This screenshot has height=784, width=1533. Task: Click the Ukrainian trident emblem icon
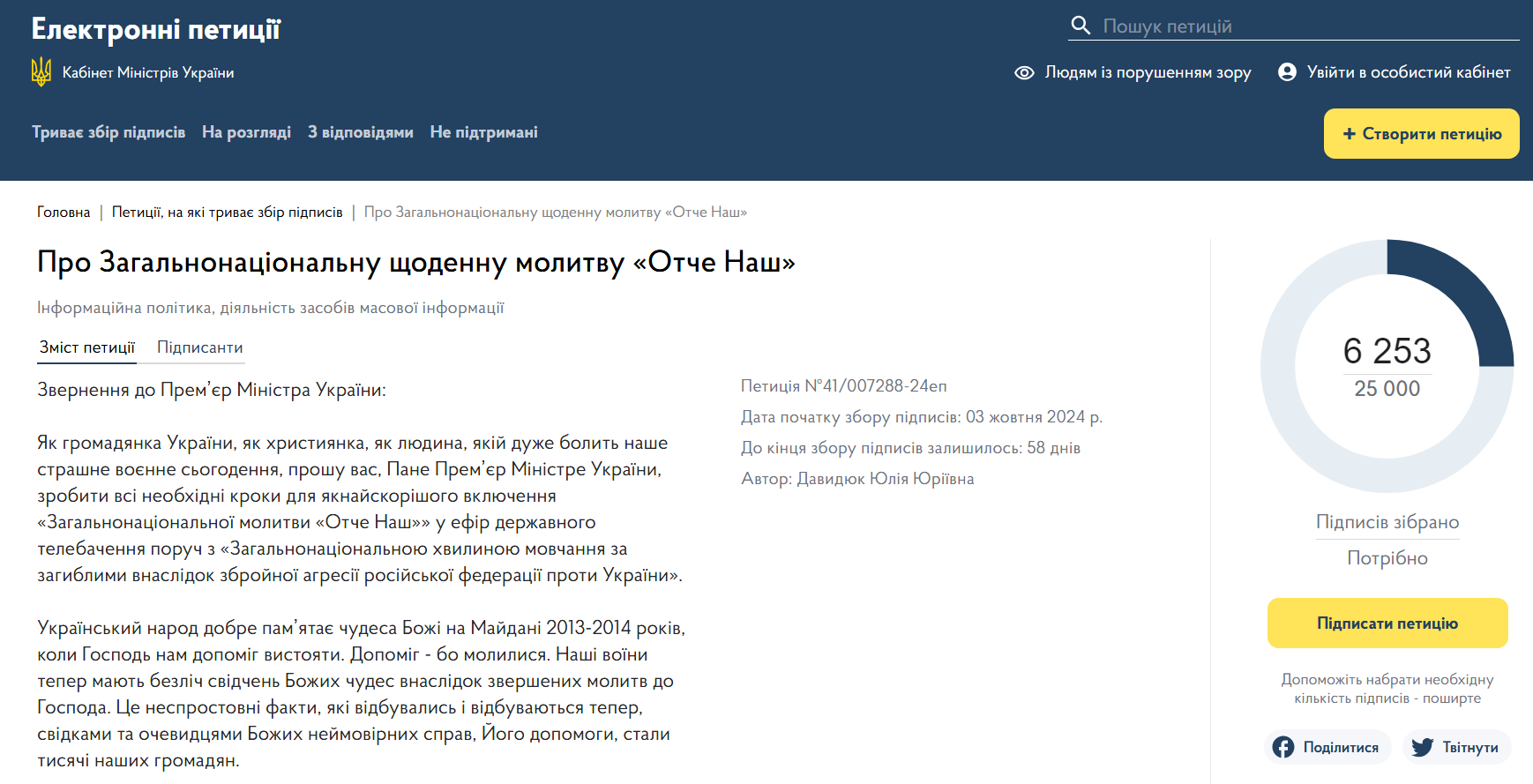coord(41,72)
